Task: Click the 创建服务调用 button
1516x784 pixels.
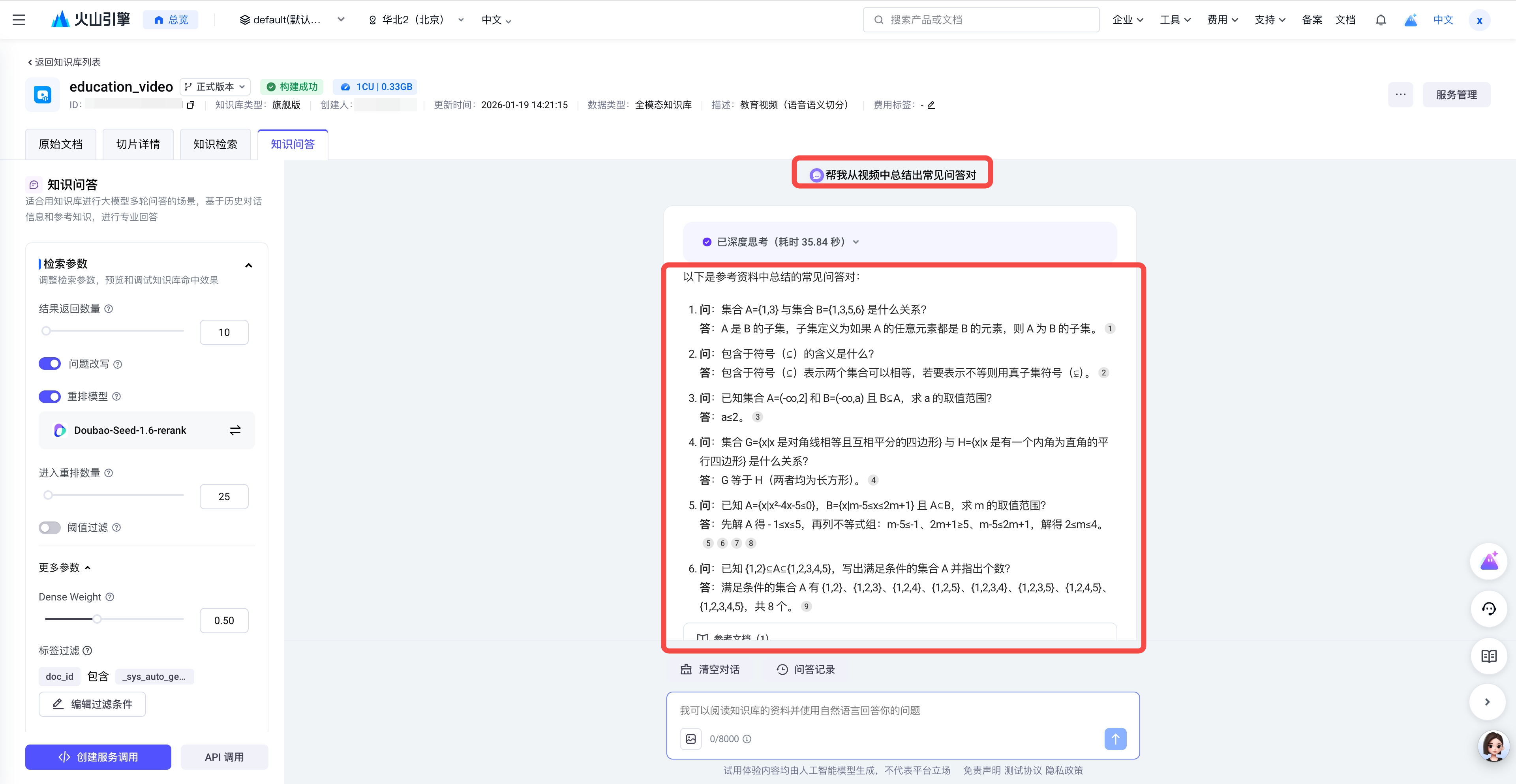Action: click(98, 757)
